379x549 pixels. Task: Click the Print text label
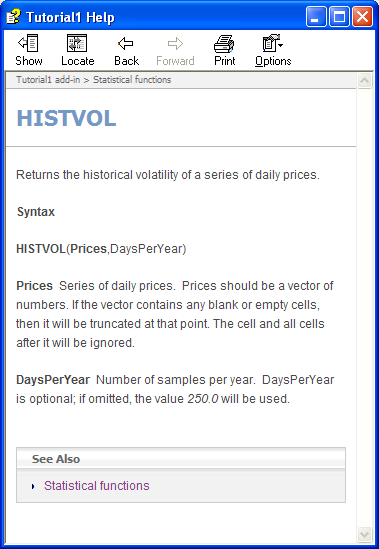tap(225, 61)
